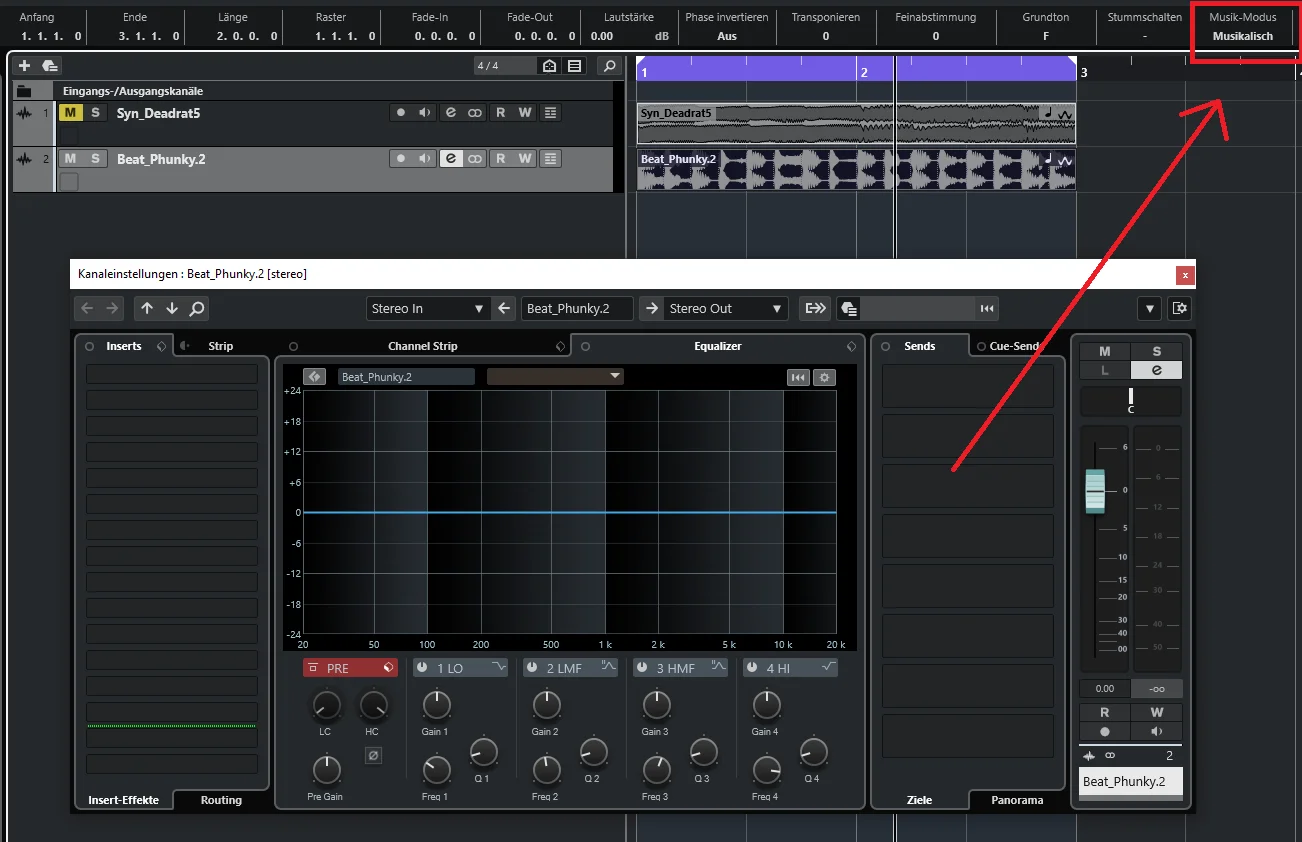Switch to the Strip tab

[x=220, y=346]
